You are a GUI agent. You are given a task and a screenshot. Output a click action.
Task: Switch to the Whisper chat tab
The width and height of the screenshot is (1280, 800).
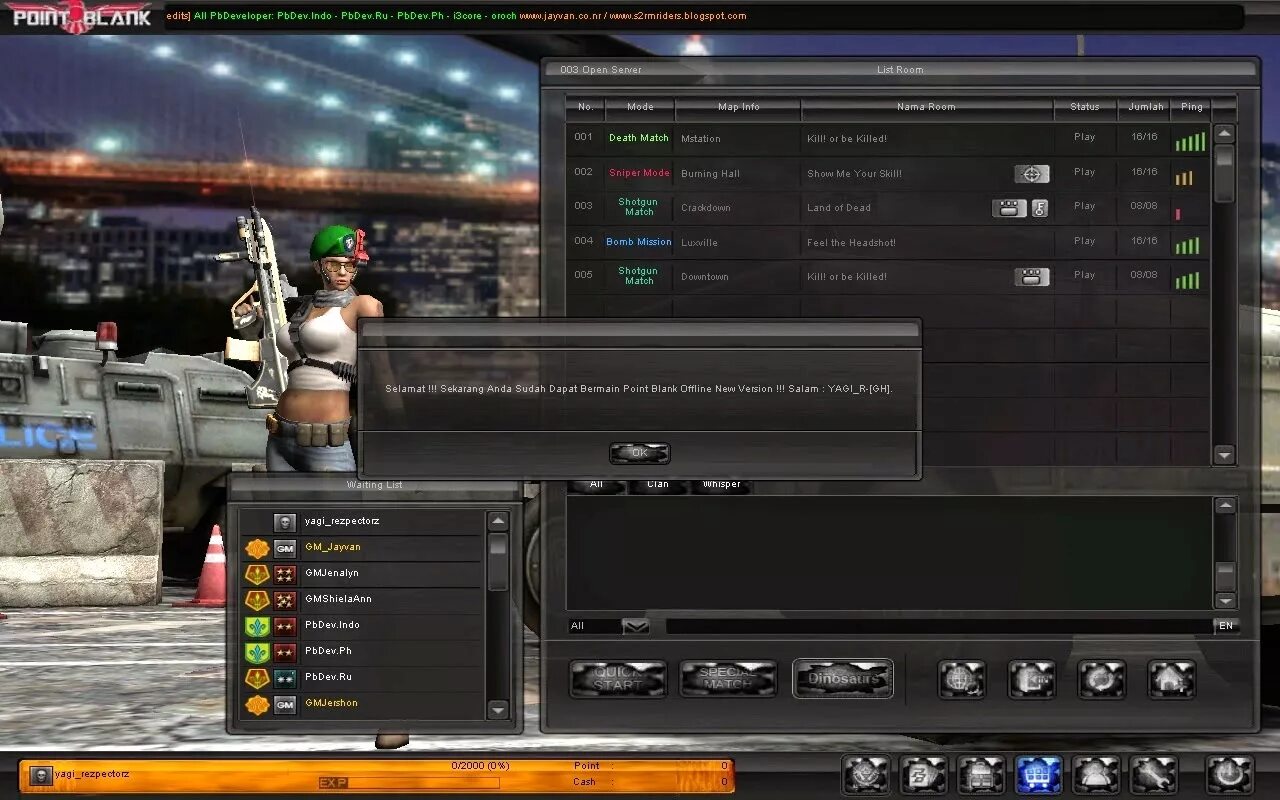(721, 485)
